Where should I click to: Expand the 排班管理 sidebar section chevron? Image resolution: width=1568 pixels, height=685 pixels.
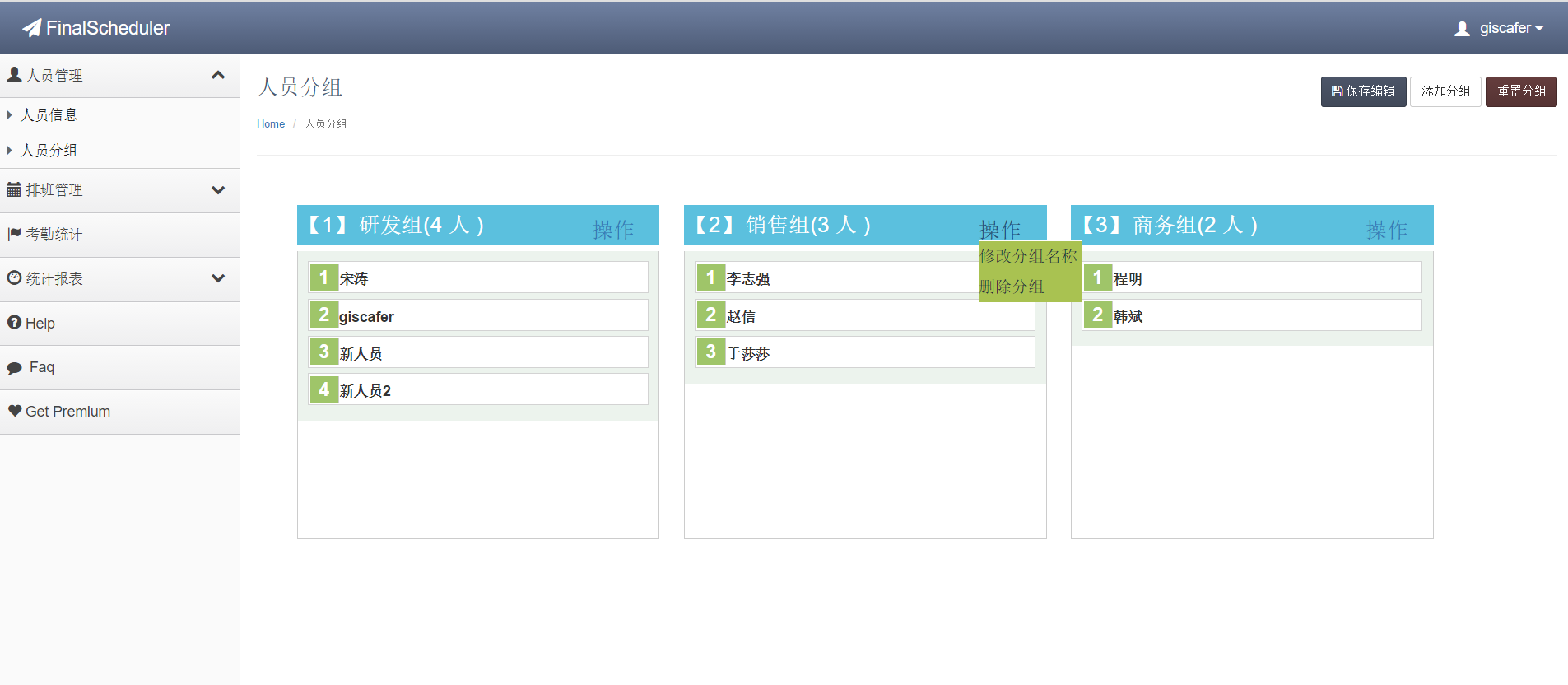click(218, 190)
